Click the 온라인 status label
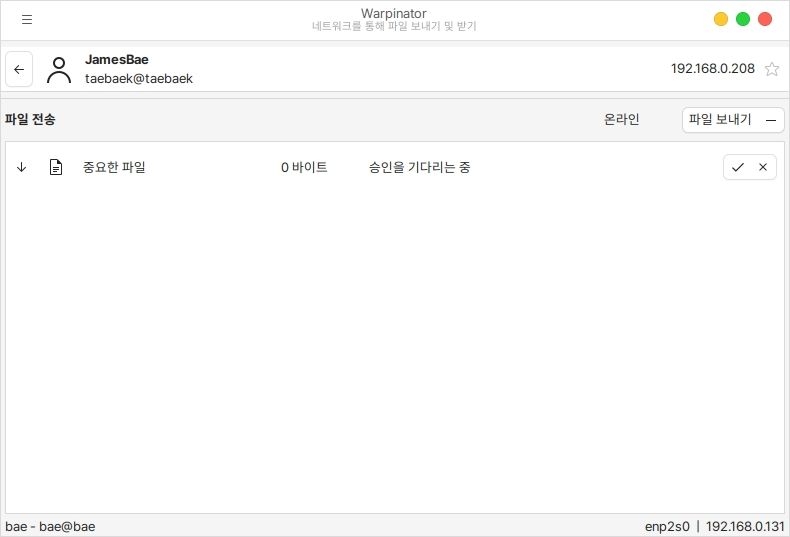Viewport: 790px width, 537px height. [x=621, y=120]
